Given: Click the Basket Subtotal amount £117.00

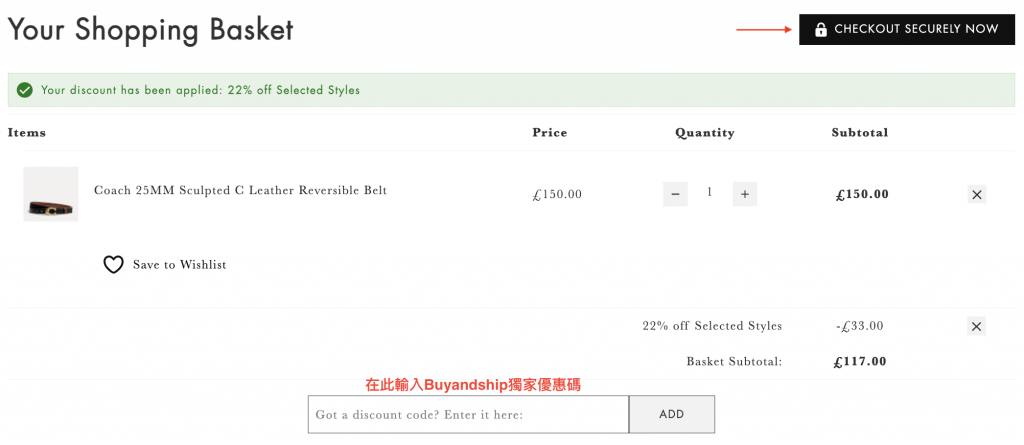Looking at the screenshot, I should pyautogui.click(x=860, y=362).
